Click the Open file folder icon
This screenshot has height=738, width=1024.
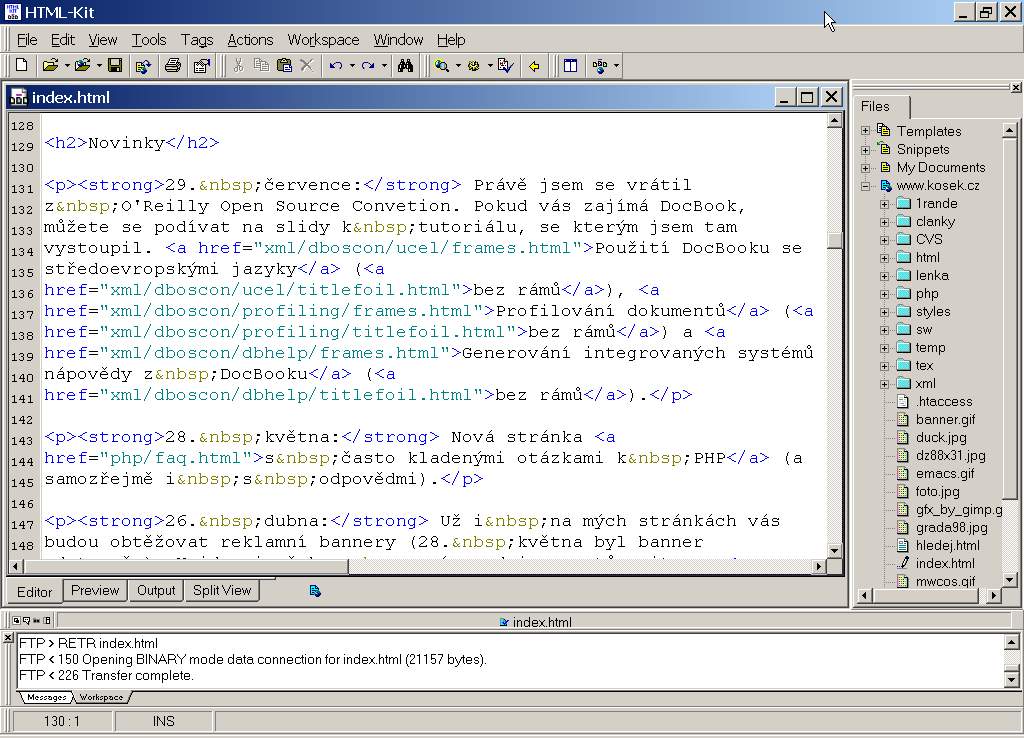pos(50,65)
